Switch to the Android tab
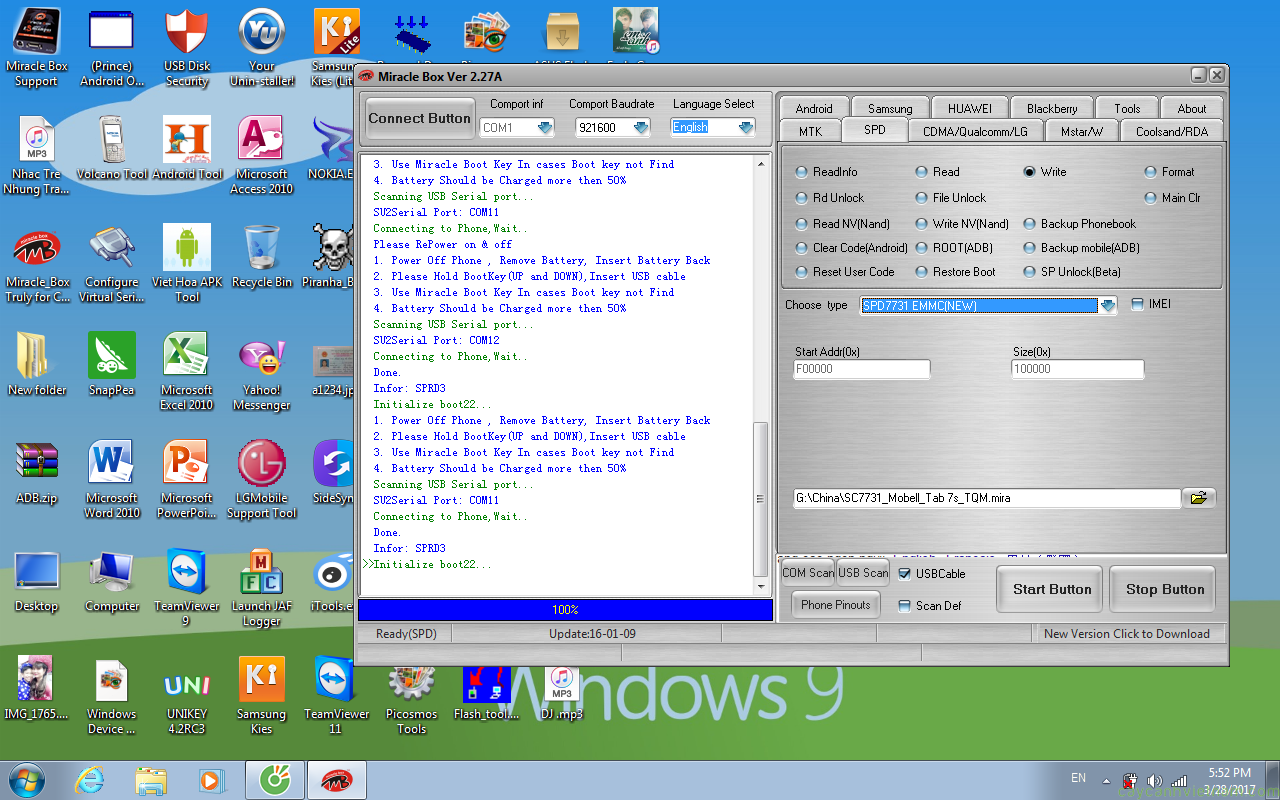Screen dimensions: 1280x800 (x=814, y=108)
